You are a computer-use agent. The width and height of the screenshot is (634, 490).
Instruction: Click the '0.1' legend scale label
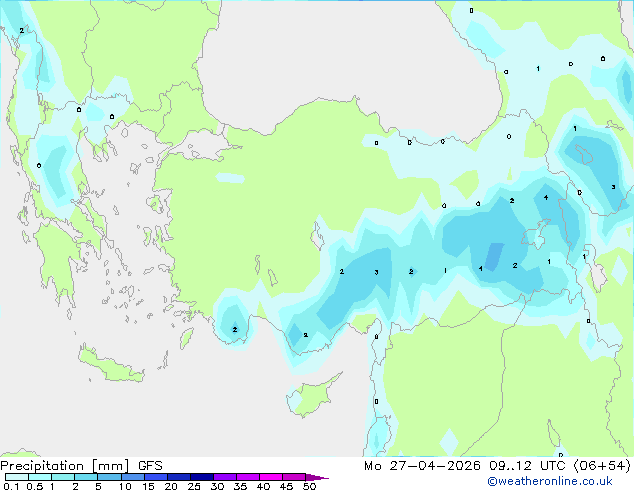[x=11, y=486]
